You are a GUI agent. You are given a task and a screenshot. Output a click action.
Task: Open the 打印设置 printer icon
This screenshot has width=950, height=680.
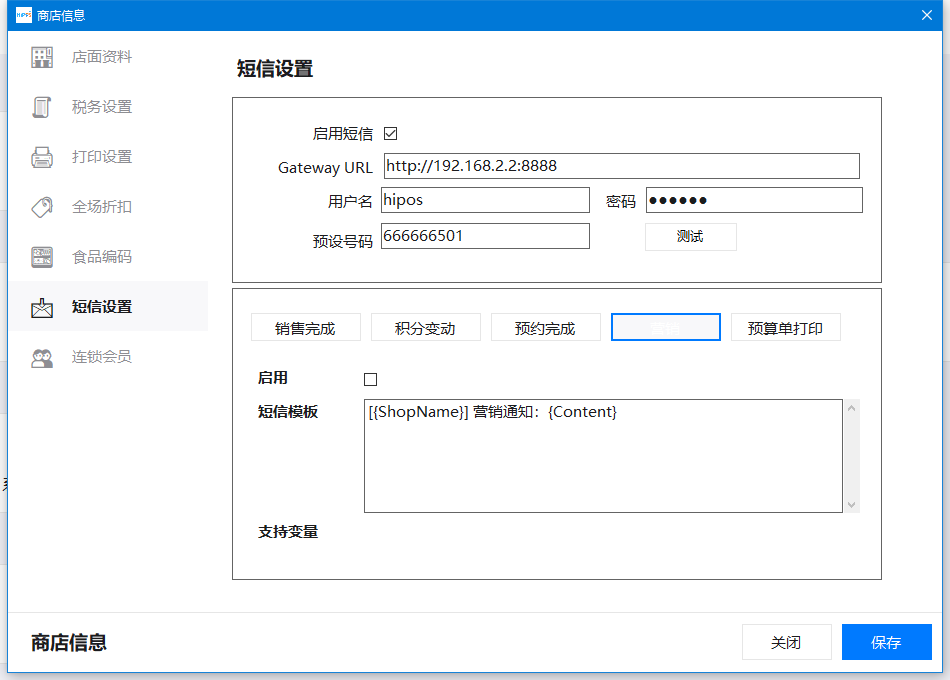[x=42, y=157]
